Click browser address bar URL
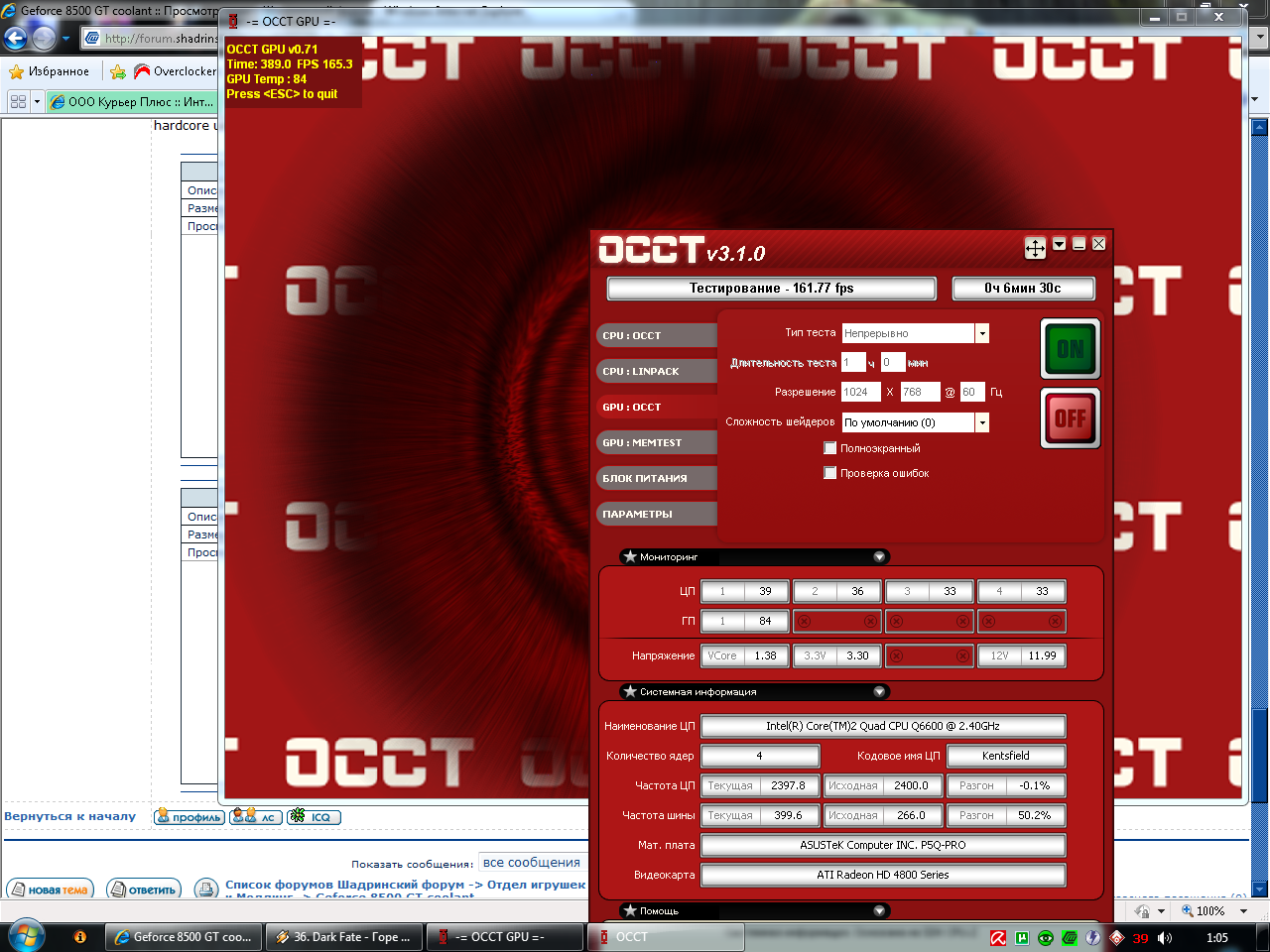Screen dimensions: 1270x952 pos(151,39)
